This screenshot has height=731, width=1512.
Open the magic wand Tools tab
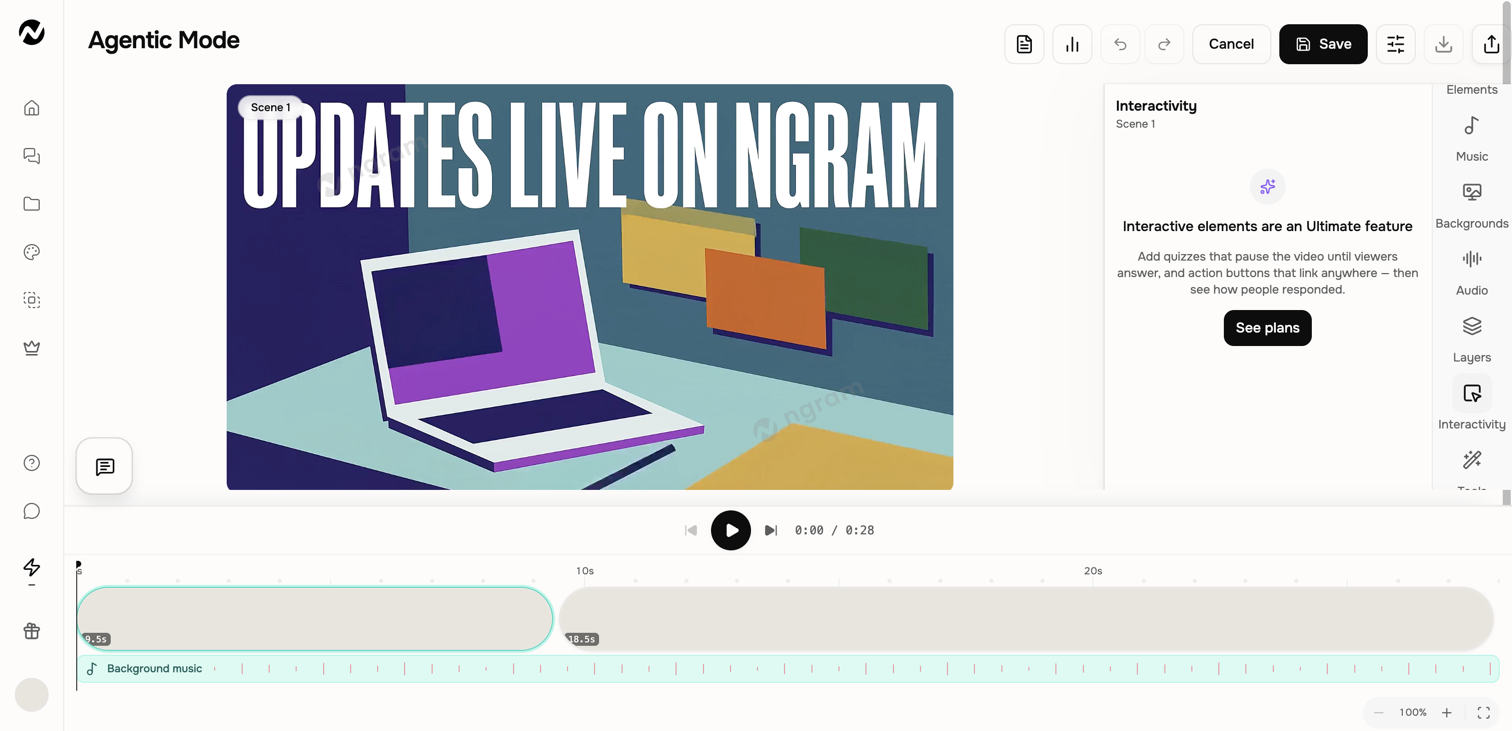coord(1472,461)
